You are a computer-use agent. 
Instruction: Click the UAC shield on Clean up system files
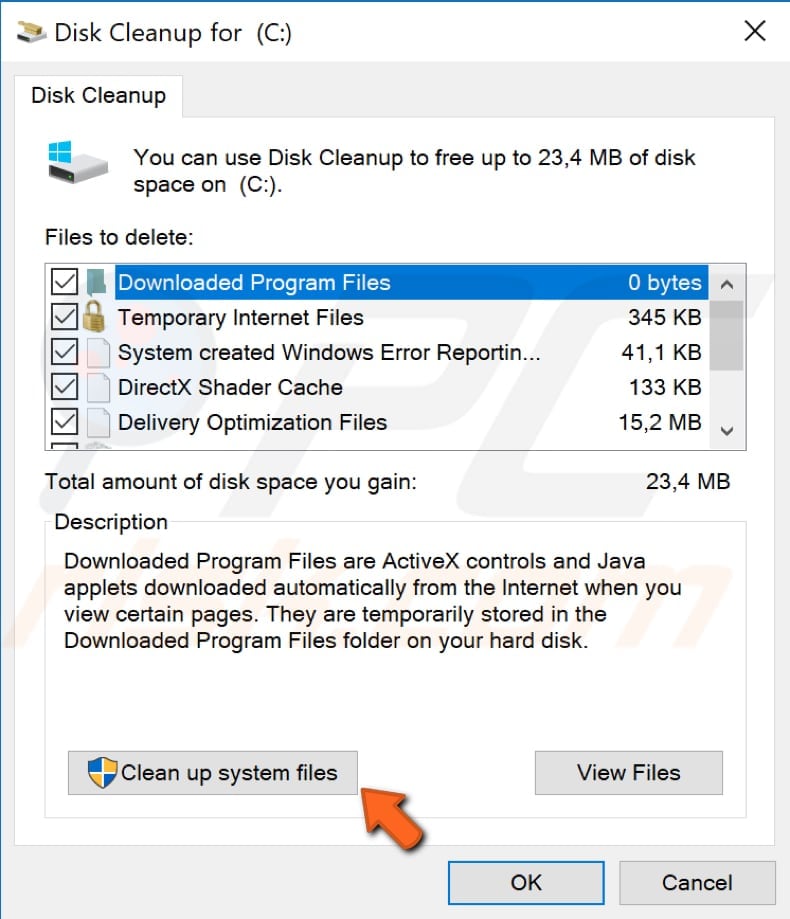pos(101,772)
